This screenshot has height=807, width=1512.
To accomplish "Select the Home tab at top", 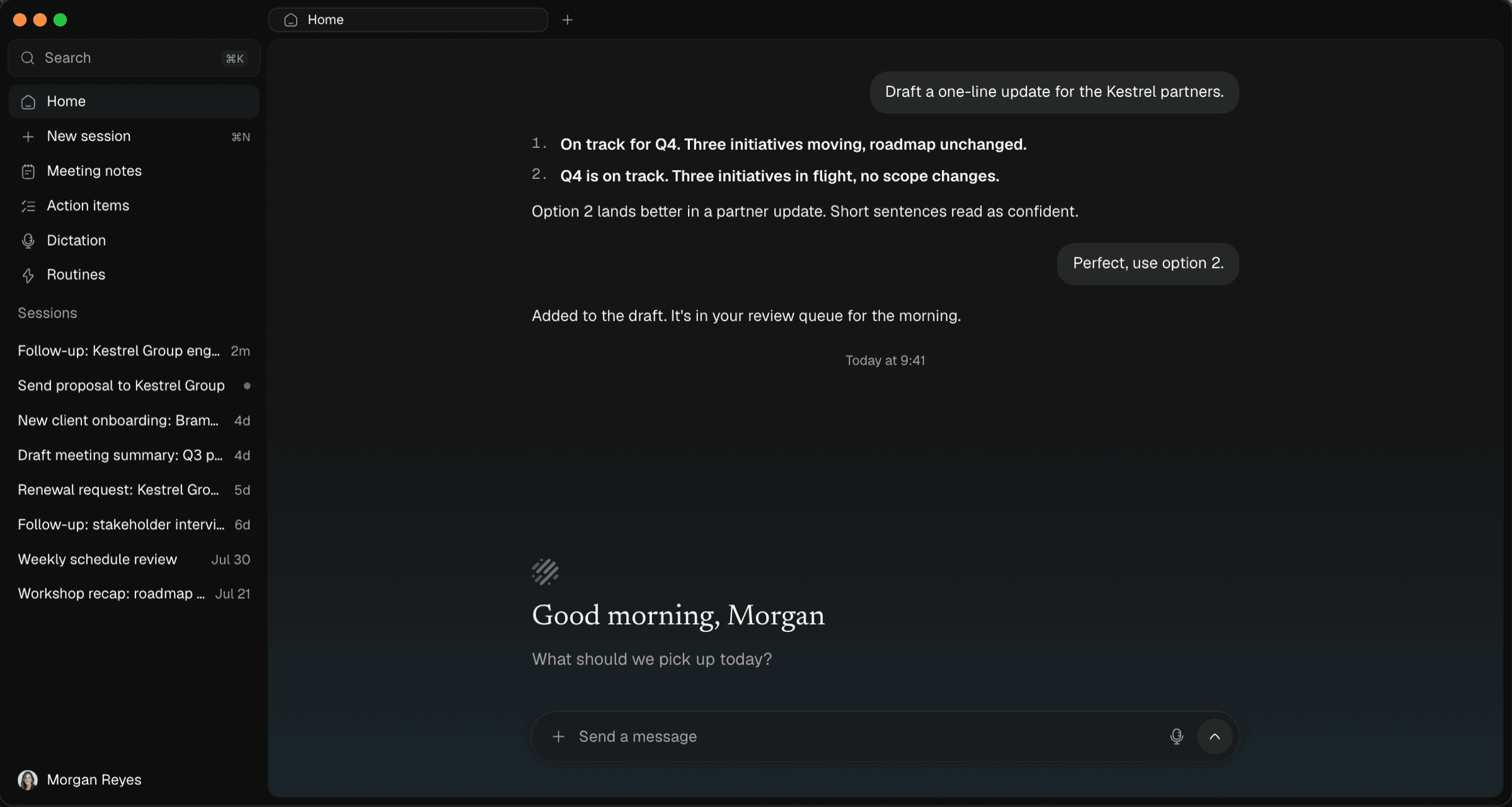I will pyautogui.click(x=408, y=20).
